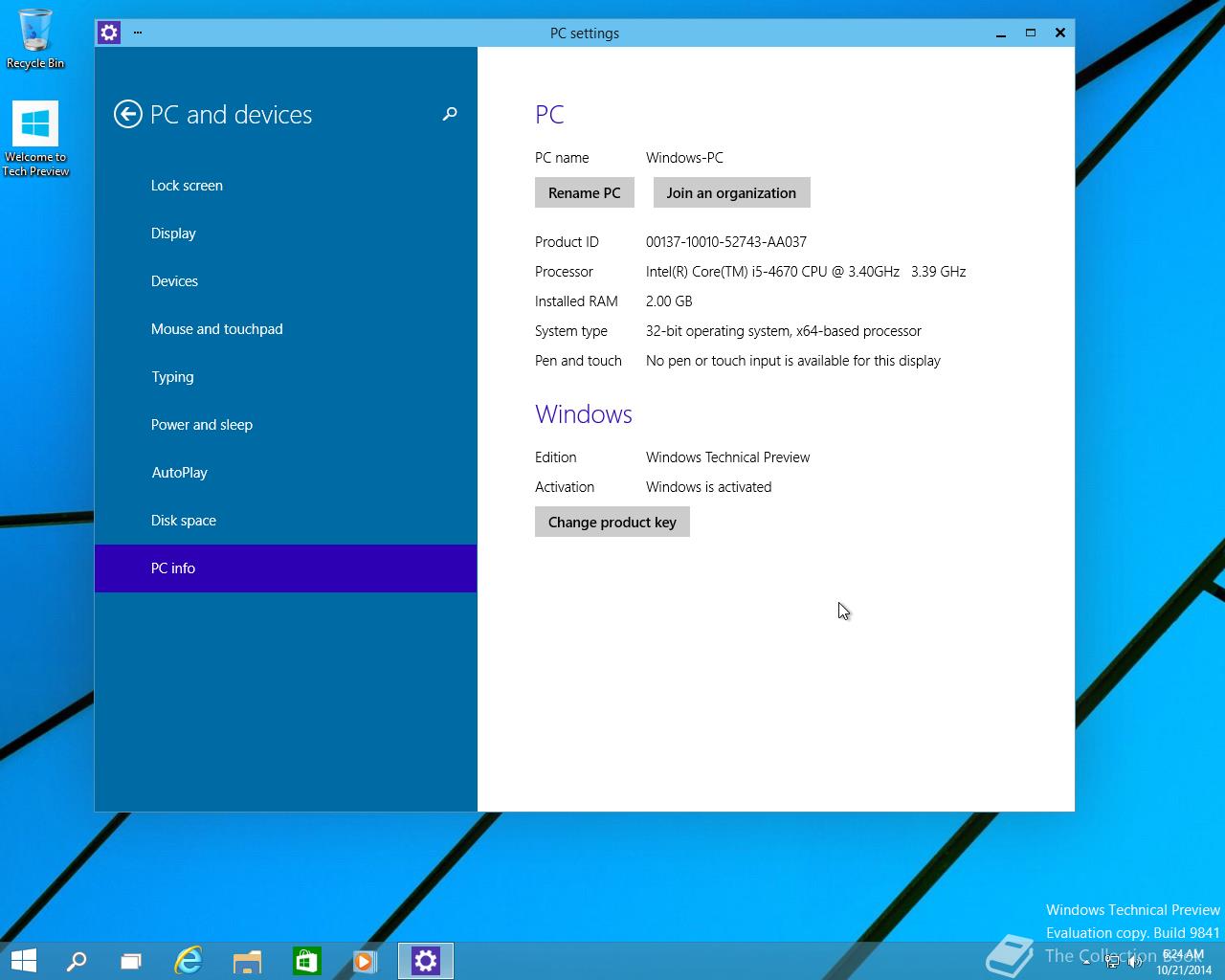
Task: Open Welcome to Tech Preview shortcut
Action: pos(35,139)
